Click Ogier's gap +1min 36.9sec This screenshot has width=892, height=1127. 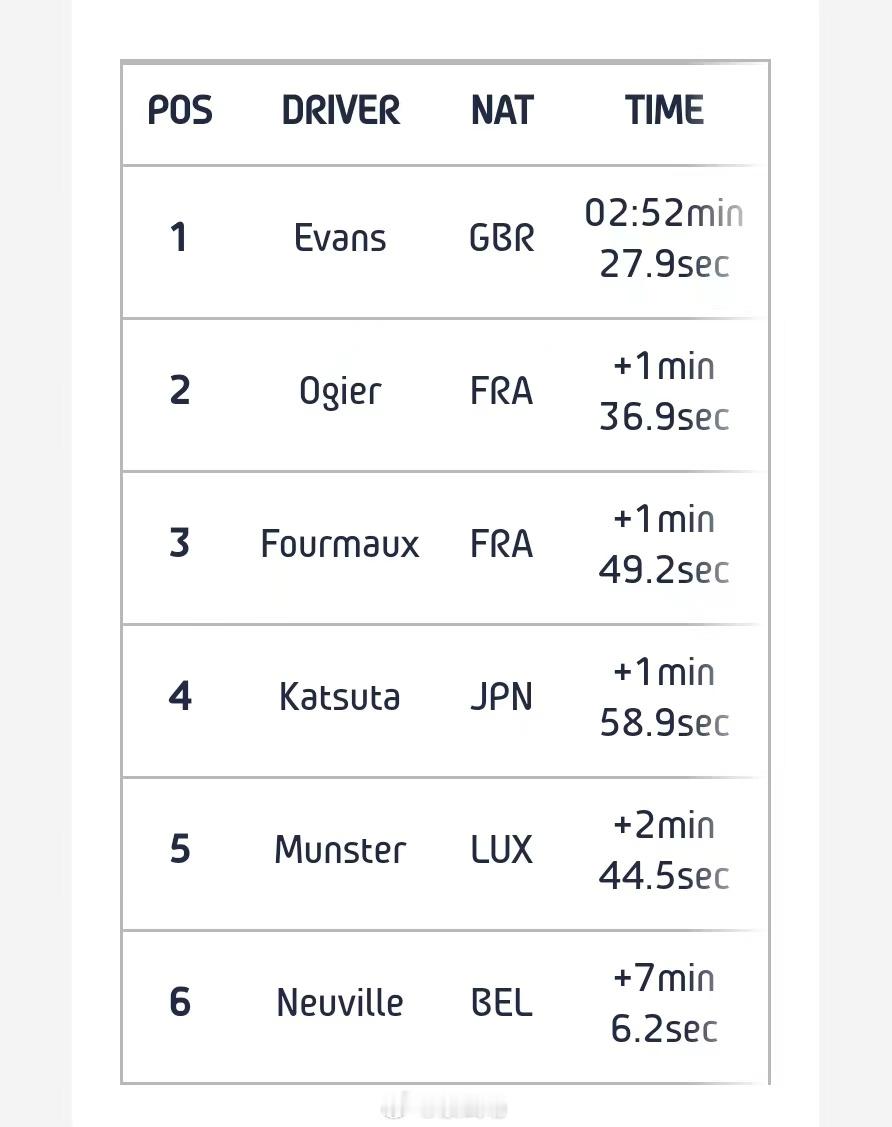click(x=664, y=392)
